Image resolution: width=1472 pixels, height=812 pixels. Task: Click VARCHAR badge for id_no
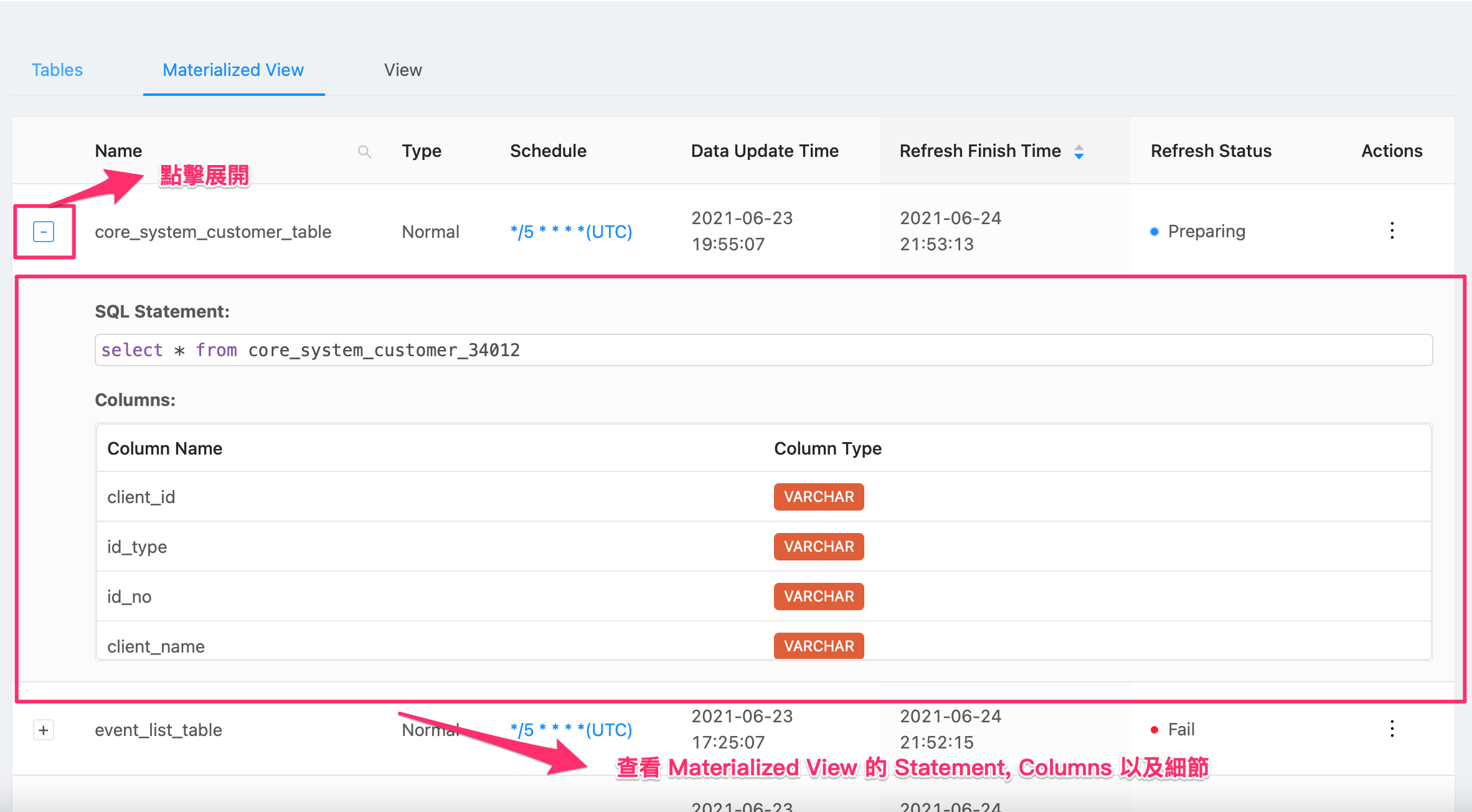point(819,597)
